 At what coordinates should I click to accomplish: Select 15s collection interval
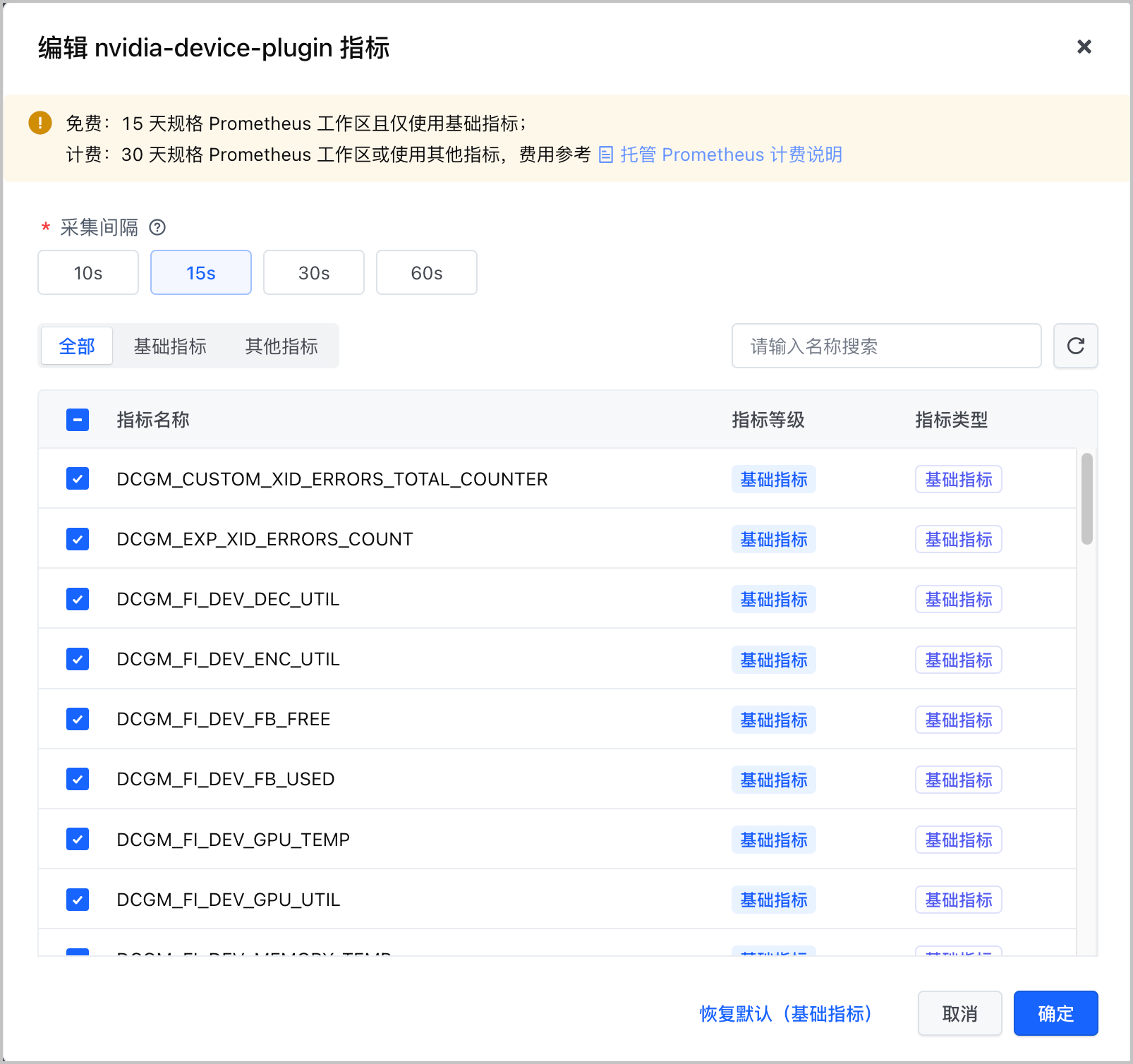tap(201, 272)
